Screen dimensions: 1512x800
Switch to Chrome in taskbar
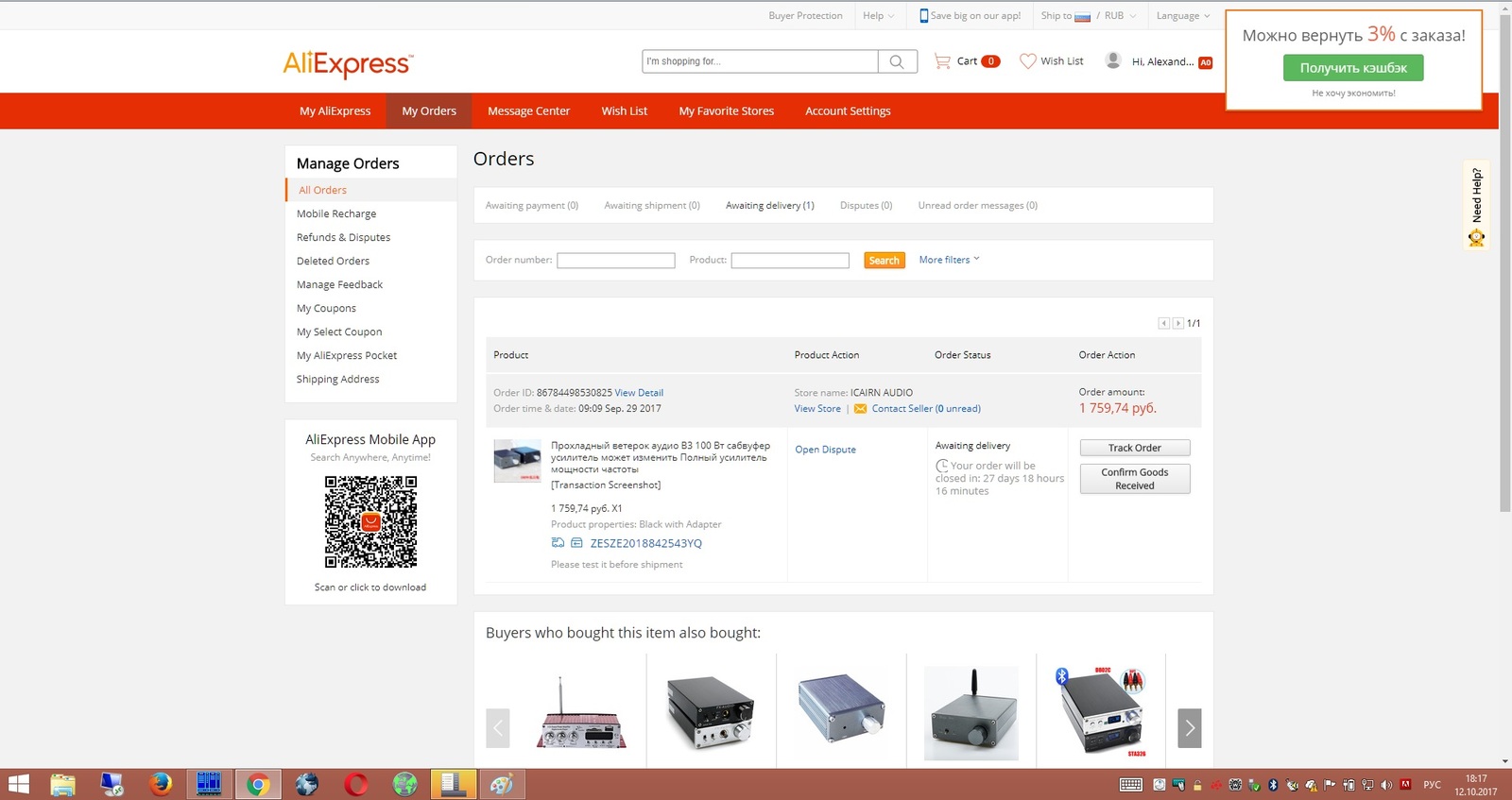tap(258, 784)
